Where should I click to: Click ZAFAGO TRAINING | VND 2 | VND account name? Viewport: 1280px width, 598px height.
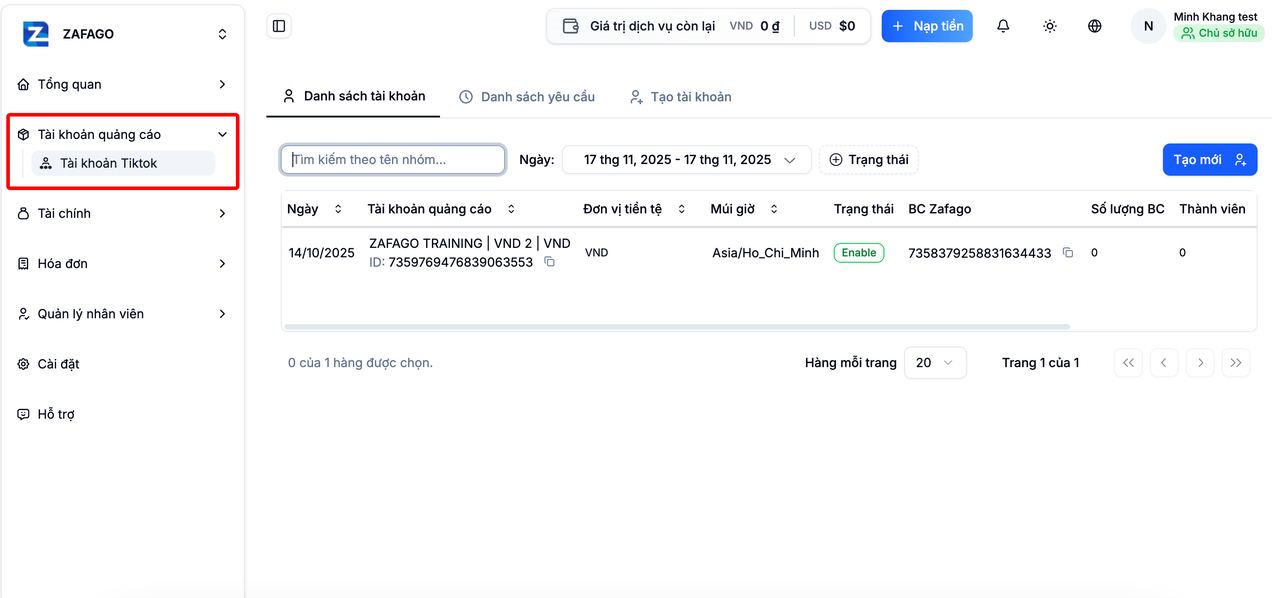pyautogui.click(x=470, y=243)
